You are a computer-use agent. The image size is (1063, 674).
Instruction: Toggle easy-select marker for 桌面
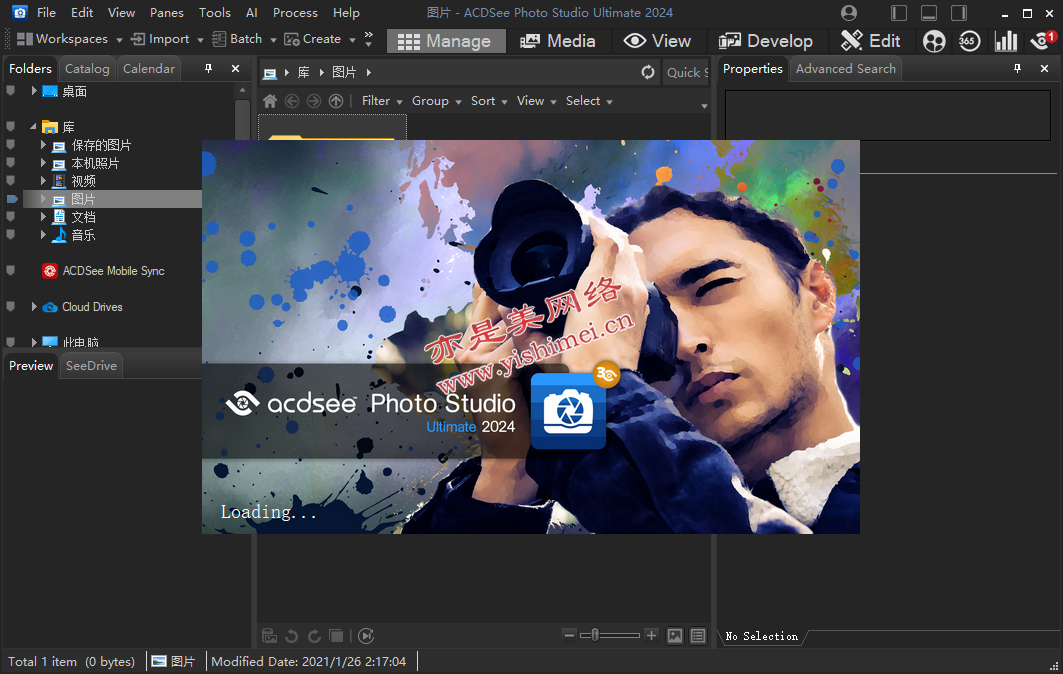click(11, 91)
